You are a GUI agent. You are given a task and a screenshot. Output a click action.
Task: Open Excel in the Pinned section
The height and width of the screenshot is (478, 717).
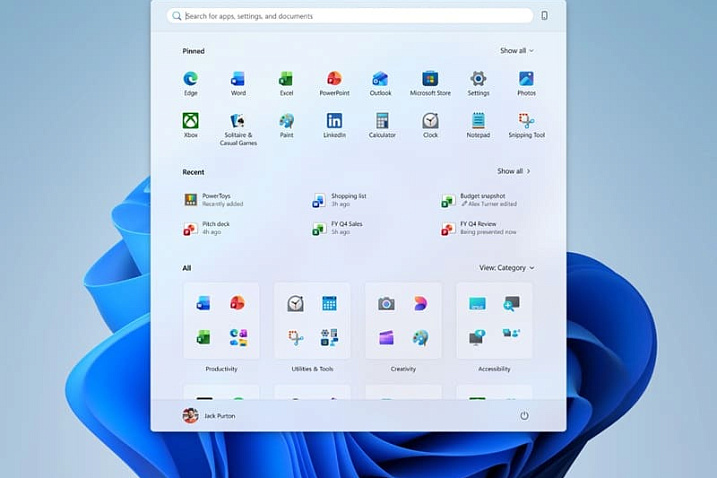[286, 83]
